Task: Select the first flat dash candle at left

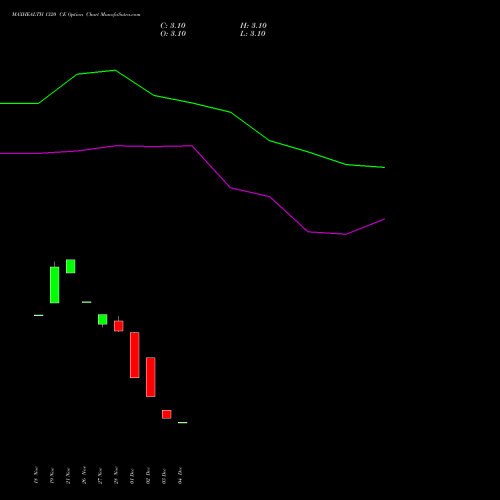Action: pos(39,315)
